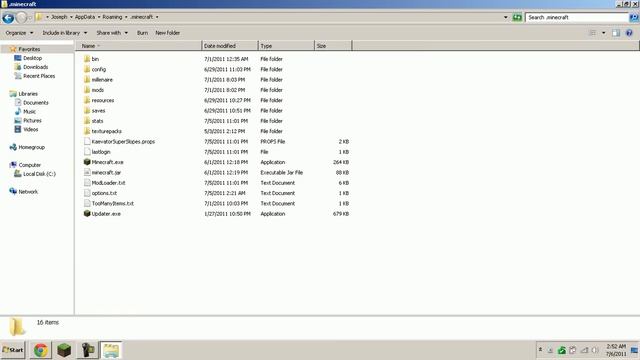The image size is (640, 360).
Task: Click the Search .minecraft field
Action: 577,17
